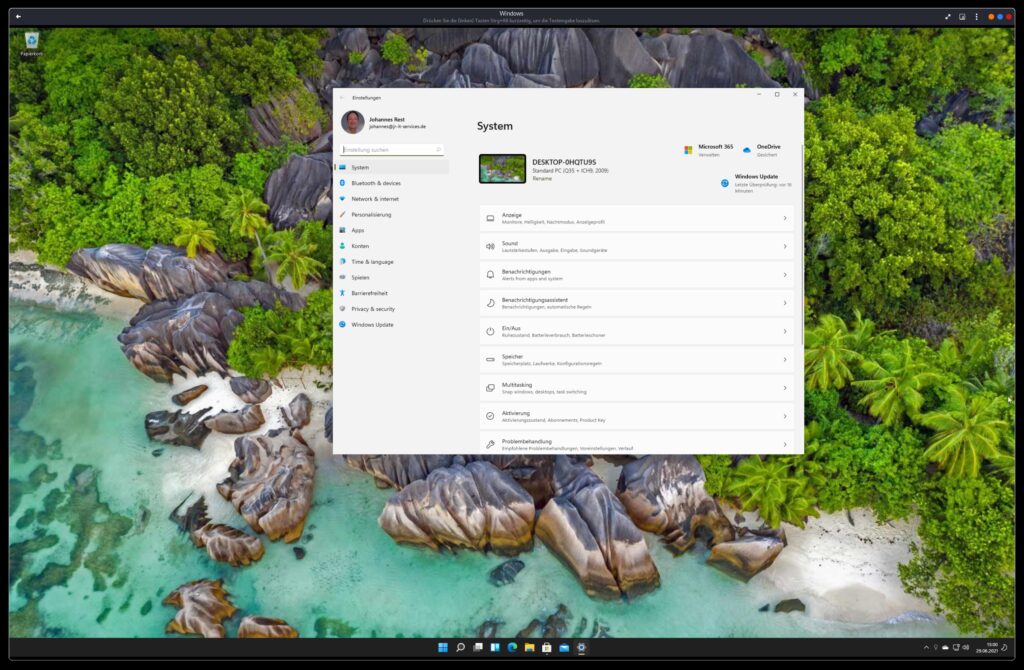Click the Rename link under DESKTOP-0HQTU95

541,178
